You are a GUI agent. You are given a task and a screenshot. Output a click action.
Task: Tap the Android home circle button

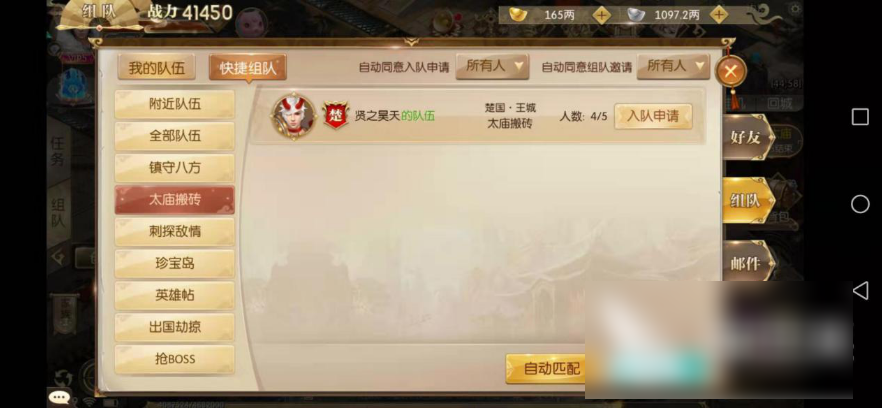(x=860, y=204)
